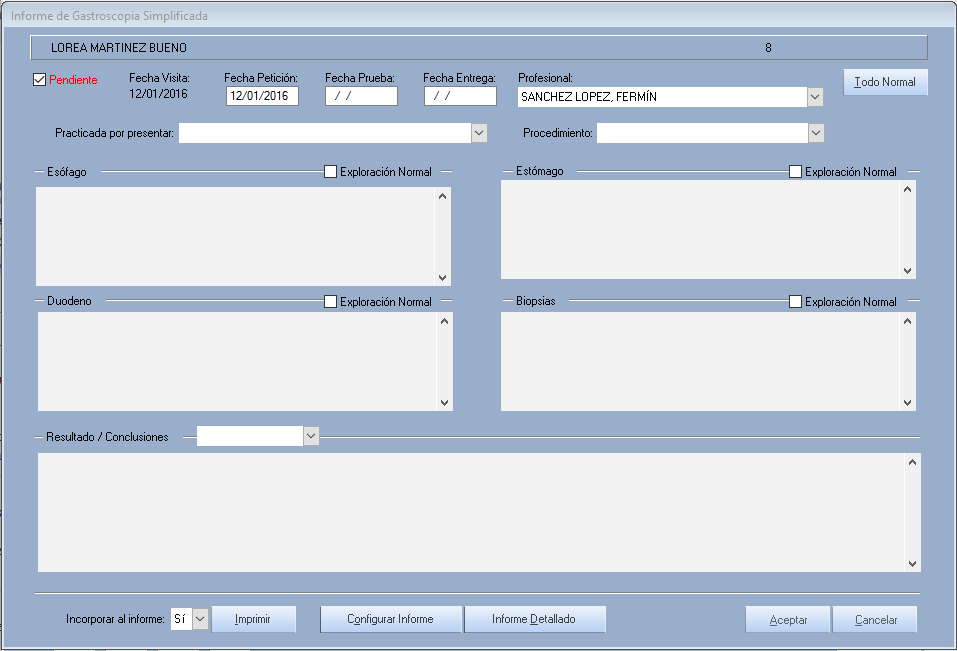The height and width of the screenshot is (651, 957).
Task: Click the Fecha Petición date field
Action: tap(262, 97)
